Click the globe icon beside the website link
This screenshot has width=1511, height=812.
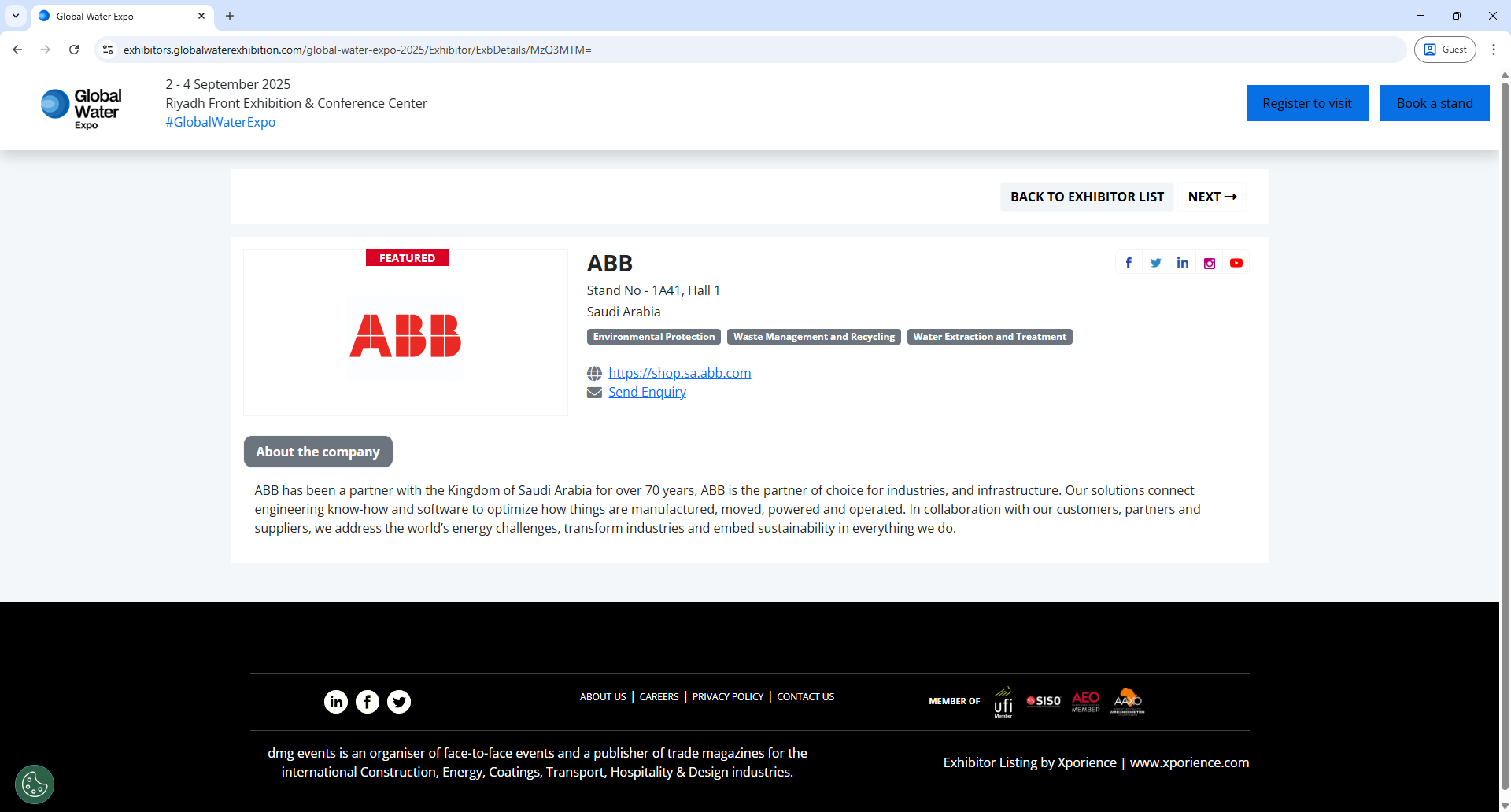pyautogui.click(x=594, y=373)
